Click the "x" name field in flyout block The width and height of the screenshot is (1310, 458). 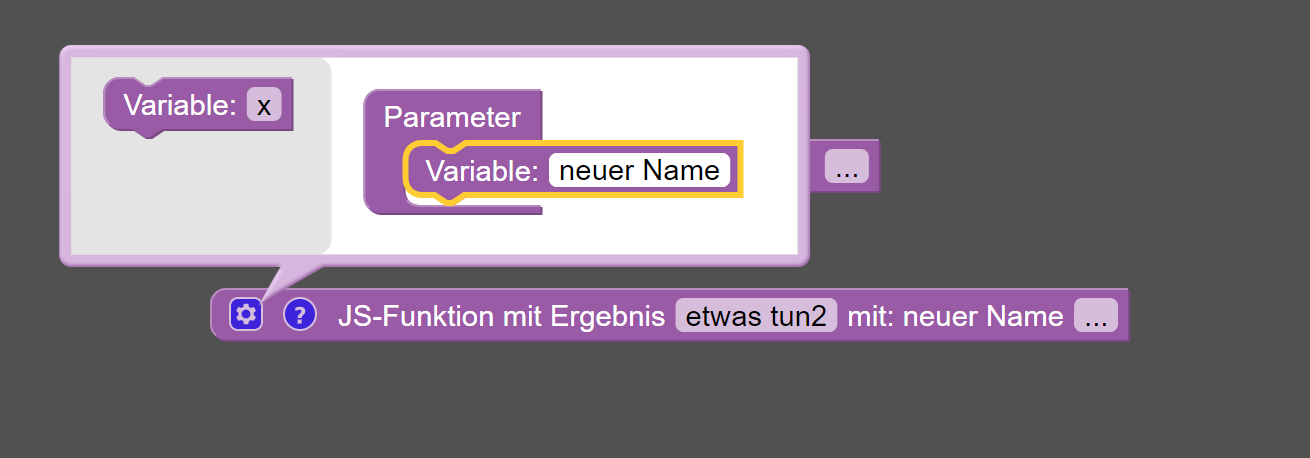263,105
